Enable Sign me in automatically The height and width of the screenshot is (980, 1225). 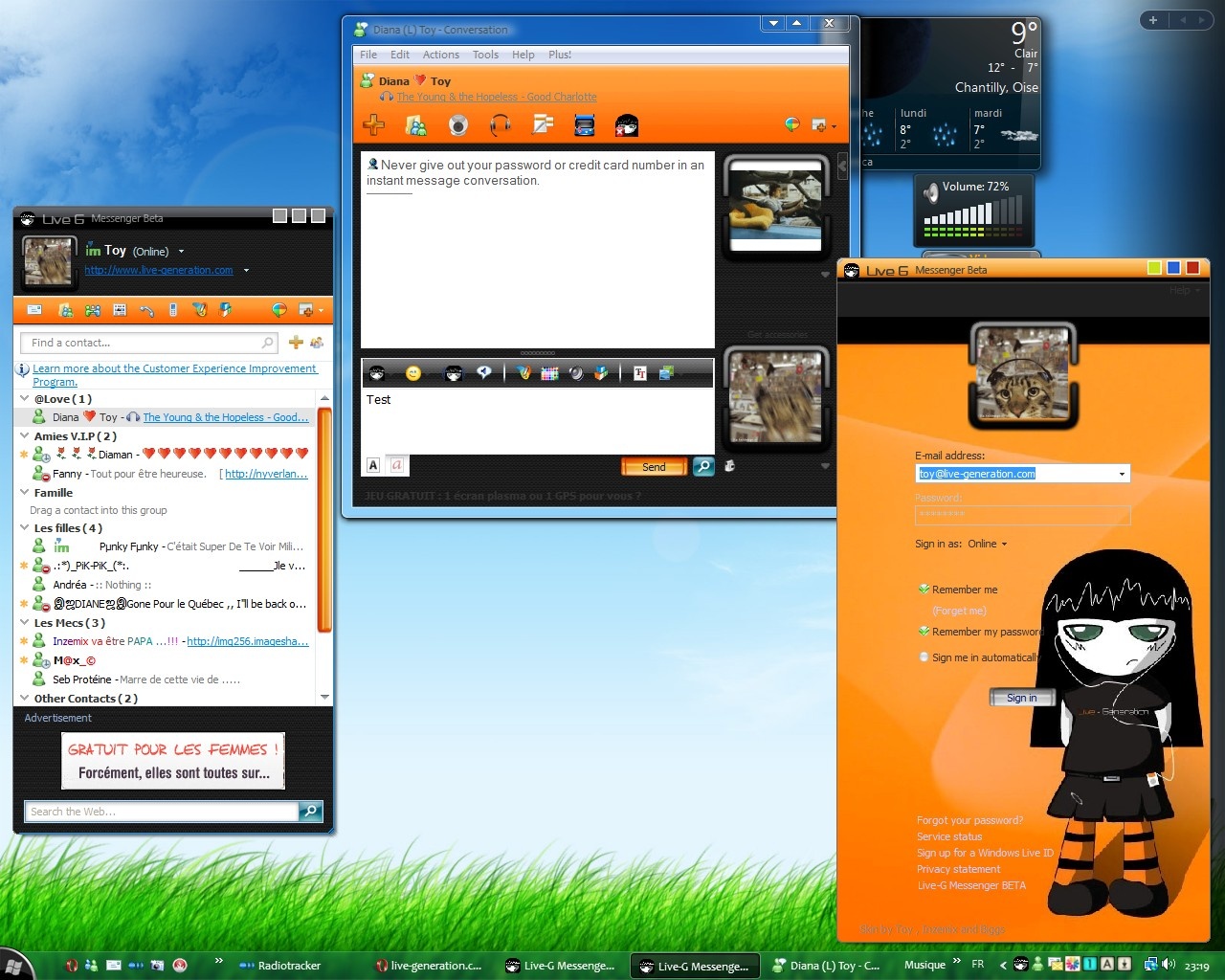[x=924, y=657]
